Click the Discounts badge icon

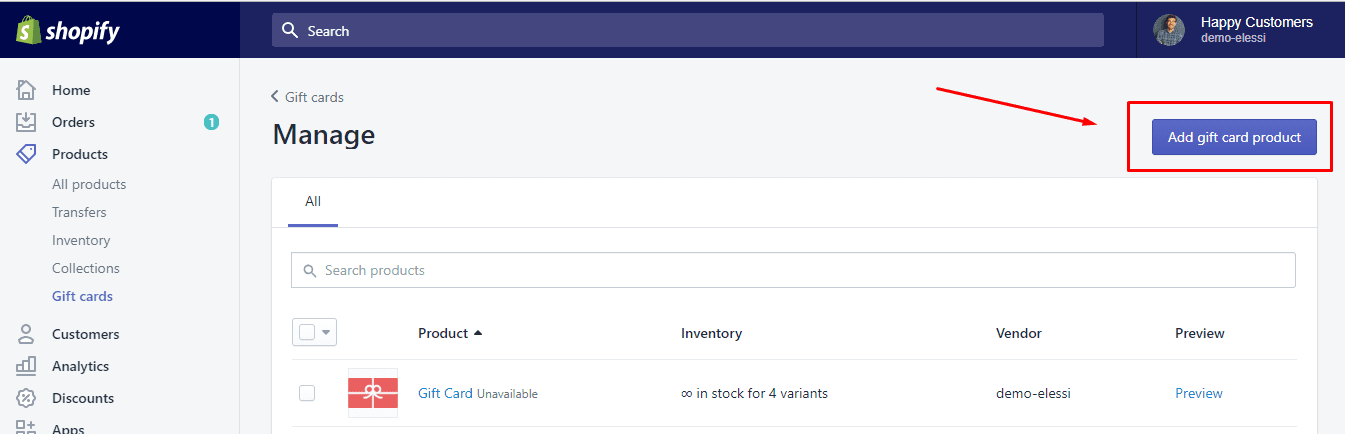[x=27, y=398]
